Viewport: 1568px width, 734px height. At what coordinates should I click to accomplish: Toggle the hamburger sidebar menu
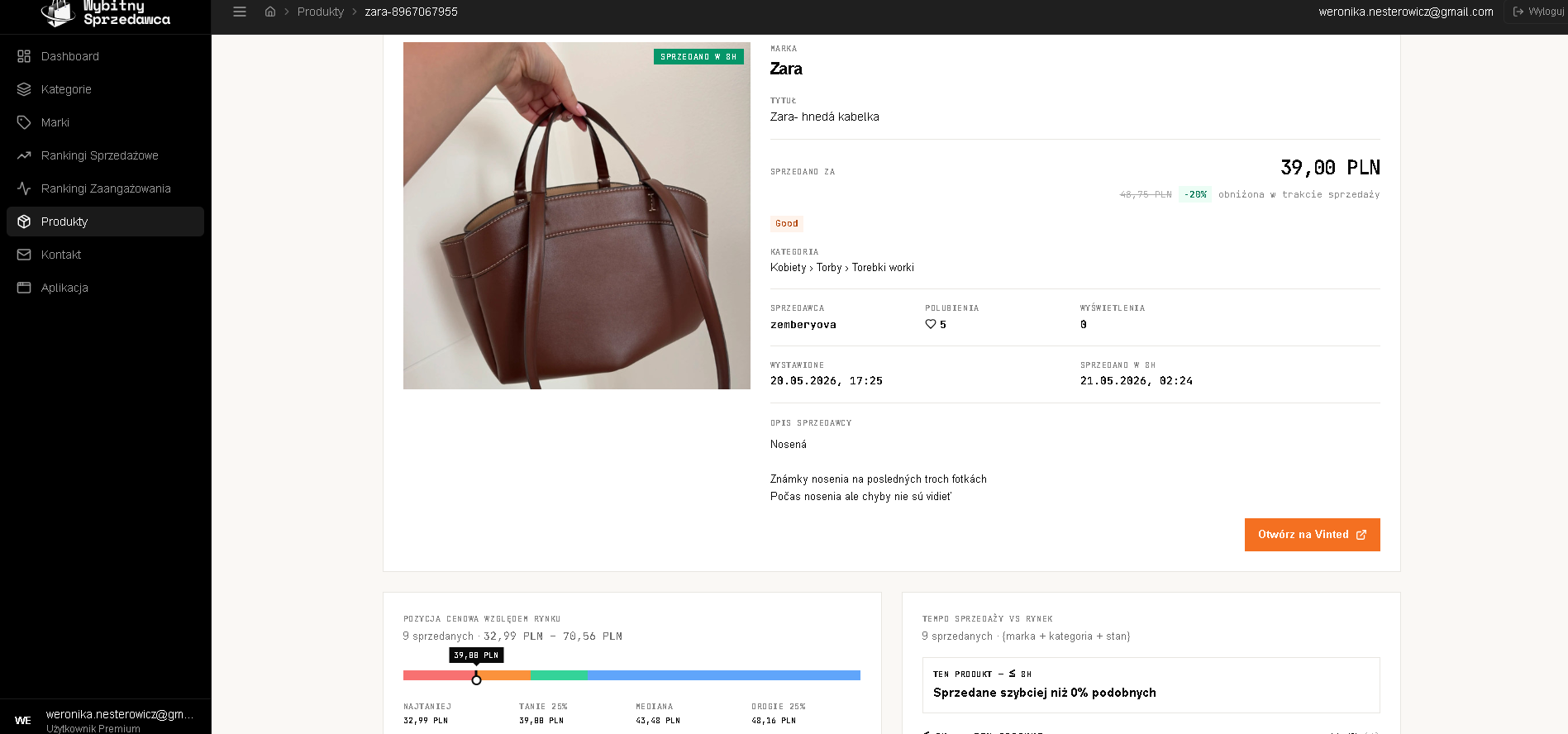[x=240, y=12]
